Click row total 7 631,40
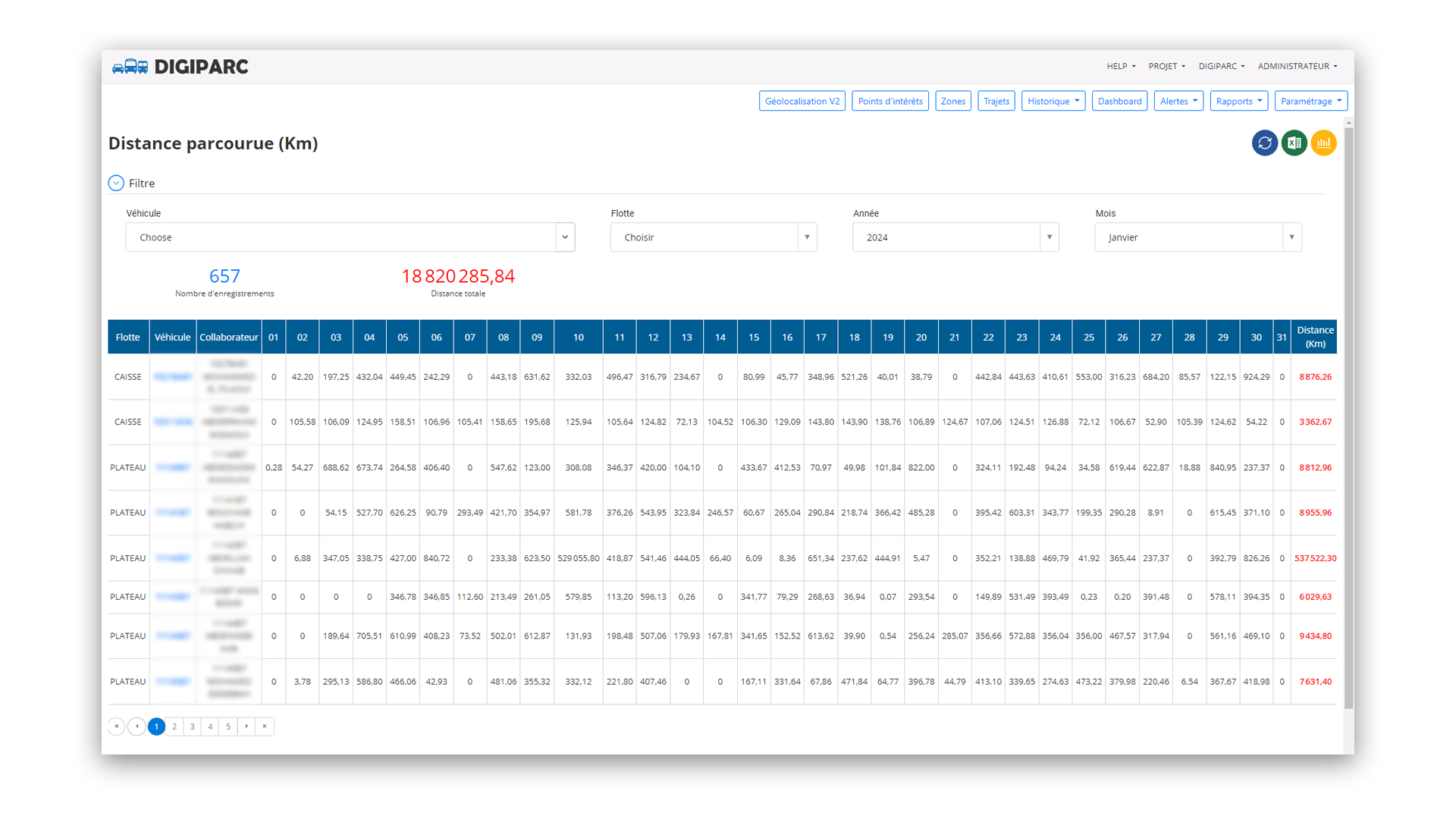The width and height of the screenshot is (1456, 819). click(x=1315, y=682)
